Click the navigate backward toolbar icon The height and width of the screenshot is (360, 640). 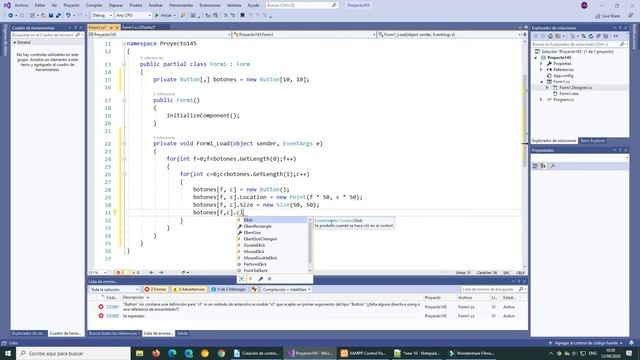[x=11, y=16]
